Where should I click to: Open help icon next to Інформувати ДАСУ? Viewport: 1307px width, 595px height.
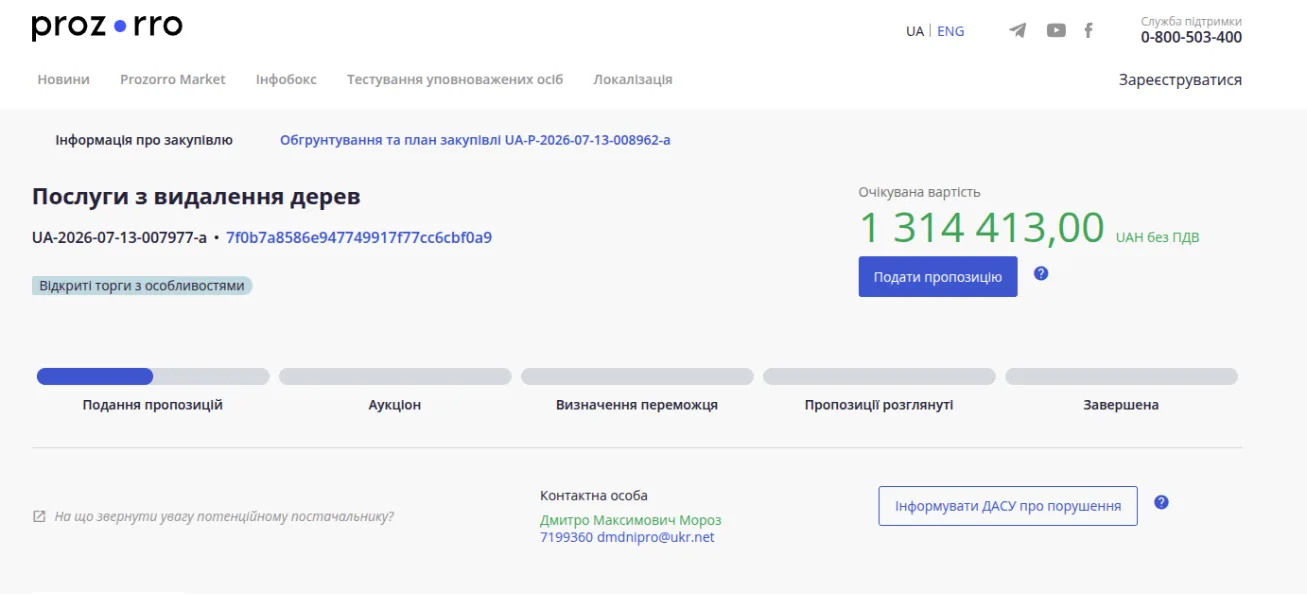1161,502
